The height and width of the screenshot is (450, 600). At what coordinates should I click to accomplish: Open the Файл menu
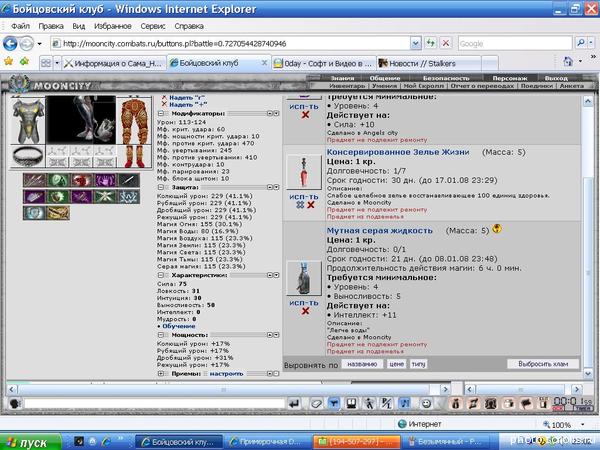pos(21,26)
